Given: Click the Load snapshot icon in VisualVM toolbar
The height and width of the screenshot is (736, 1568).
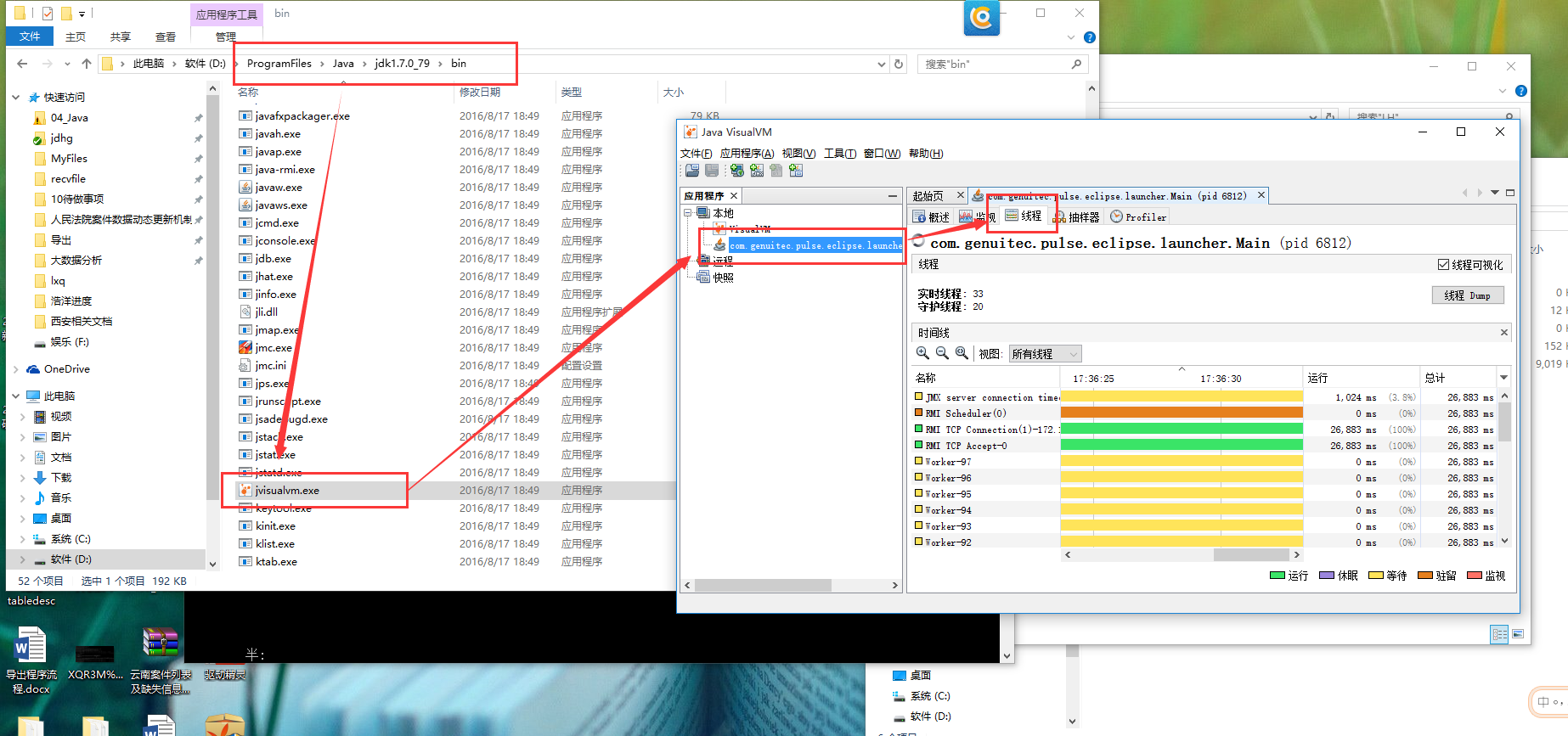Looking at the screenshot, I should point(692,171).
